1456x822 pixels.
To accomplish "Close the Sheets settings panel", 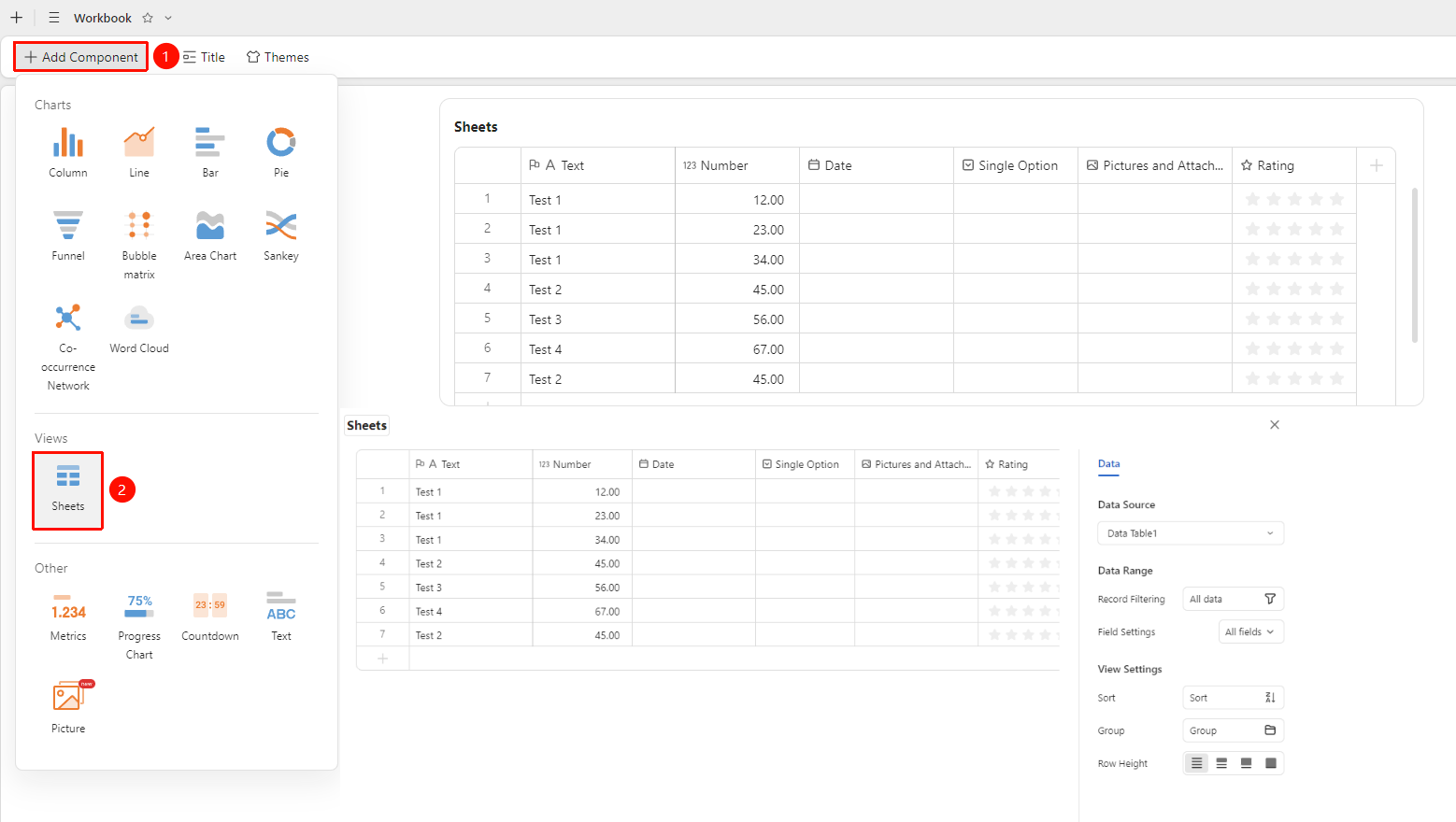I will tap(1275, 425).
